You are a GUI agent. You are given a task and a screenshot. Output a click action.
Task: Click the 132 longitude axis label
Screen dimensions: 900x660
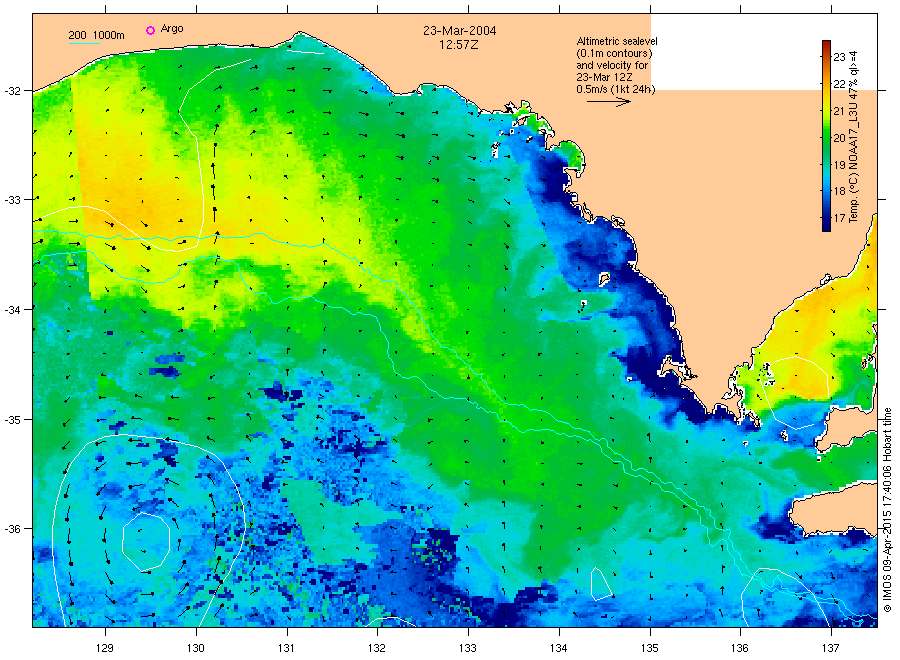[377, 648]
